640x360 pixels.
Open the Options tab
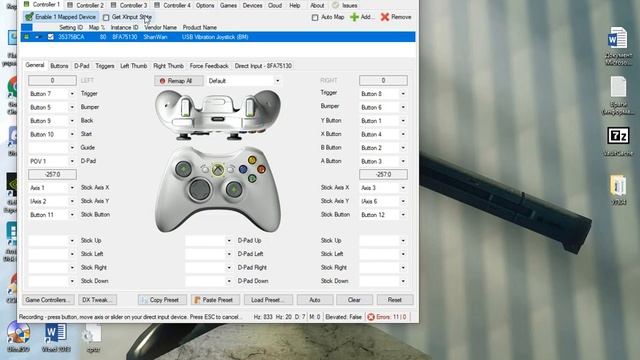(205, 5)
